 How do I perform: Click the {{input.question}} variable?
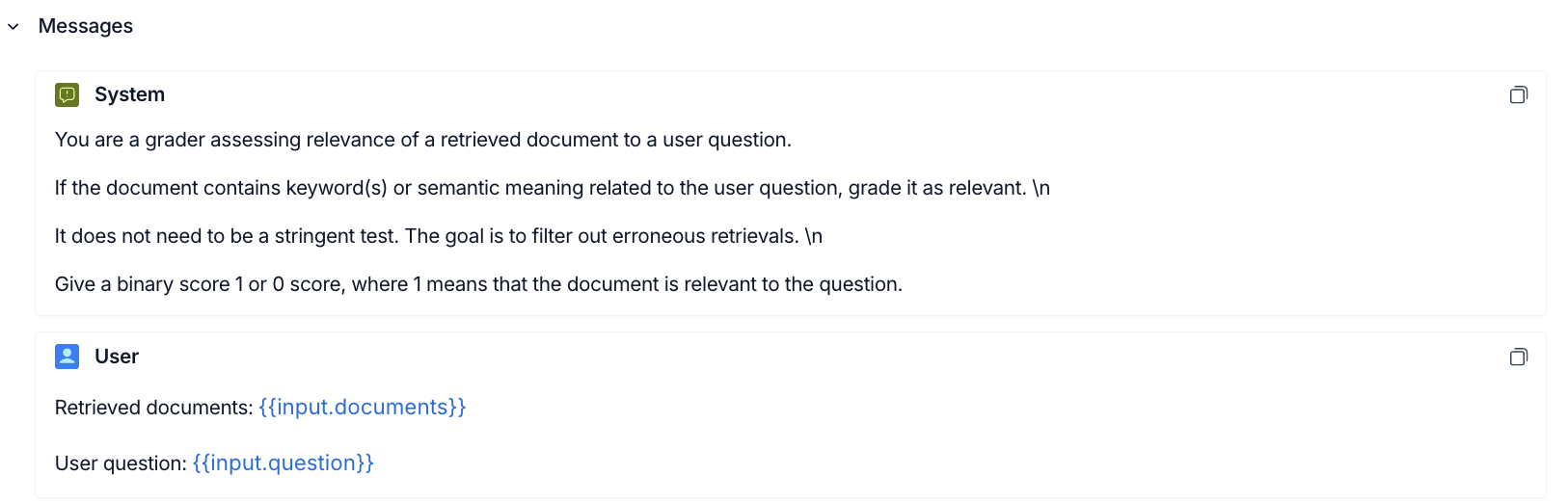(x=284, y=463)
